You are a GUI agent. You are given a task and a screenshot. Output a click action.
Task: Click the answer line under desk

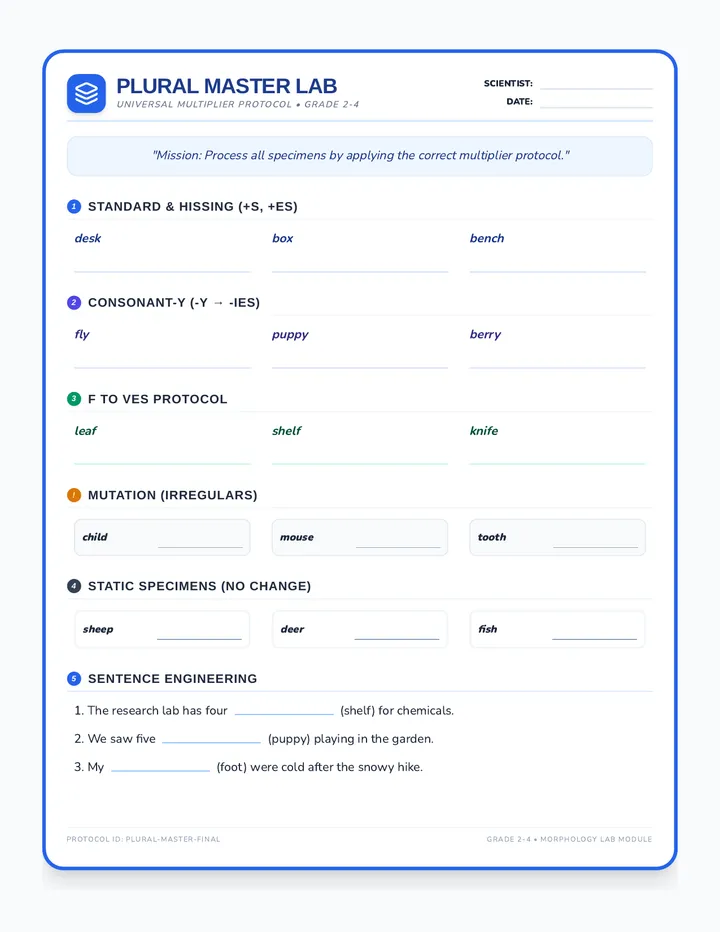(x=162, y=271)
